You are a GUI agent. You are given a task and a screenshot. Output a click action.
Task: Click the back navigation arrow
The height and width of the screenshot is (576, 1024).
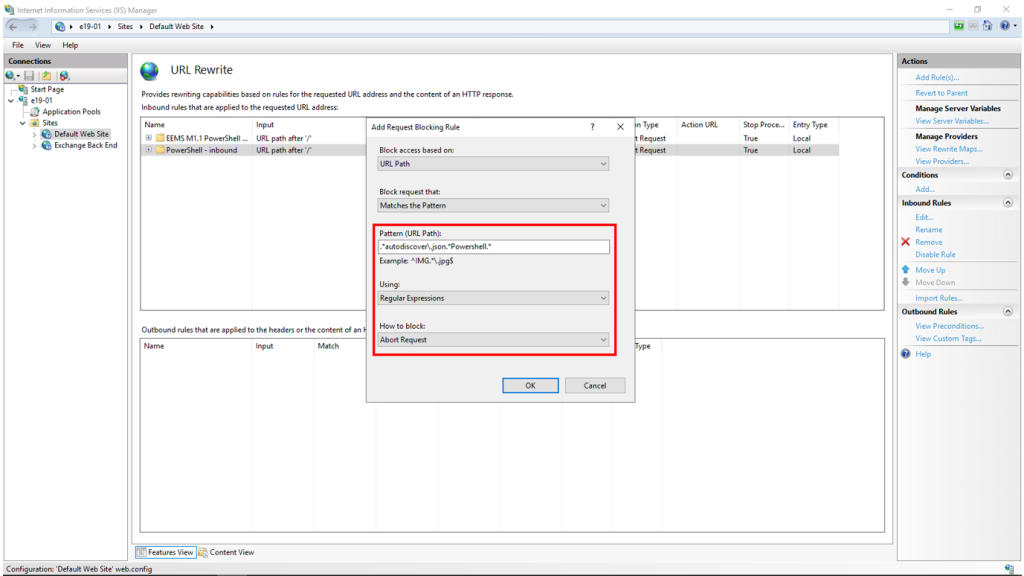(12, 27)
